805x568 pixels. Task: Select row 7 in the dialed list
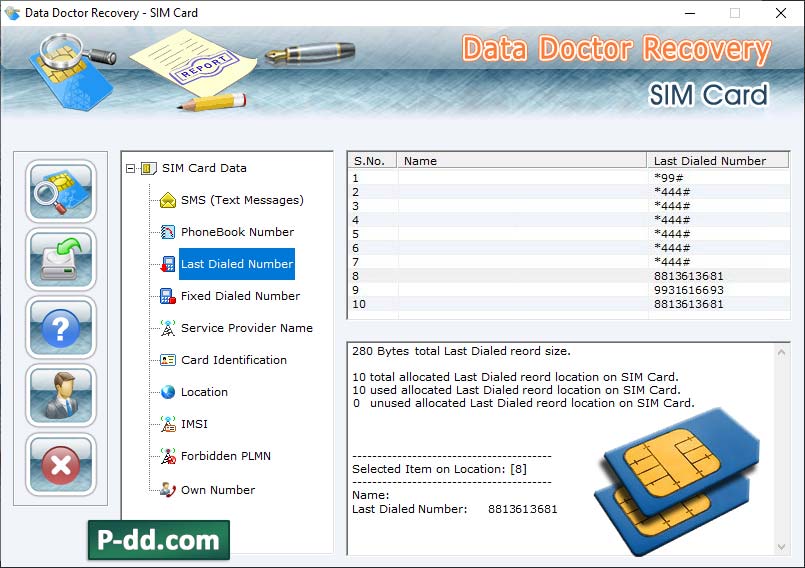coord(569,262)
